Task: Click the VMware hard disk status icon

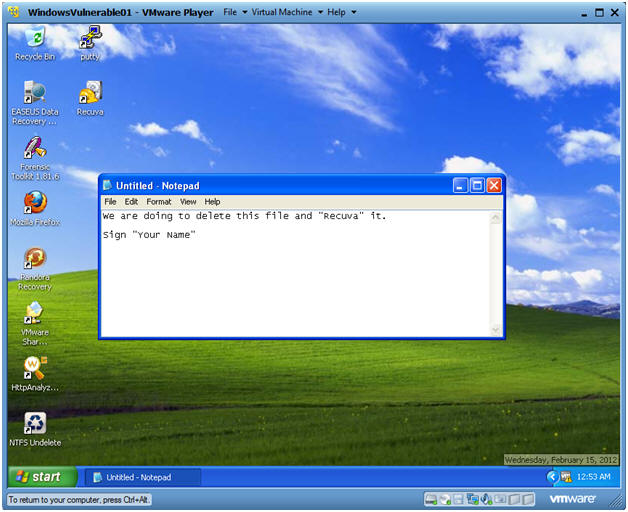Action: (431, 499)
